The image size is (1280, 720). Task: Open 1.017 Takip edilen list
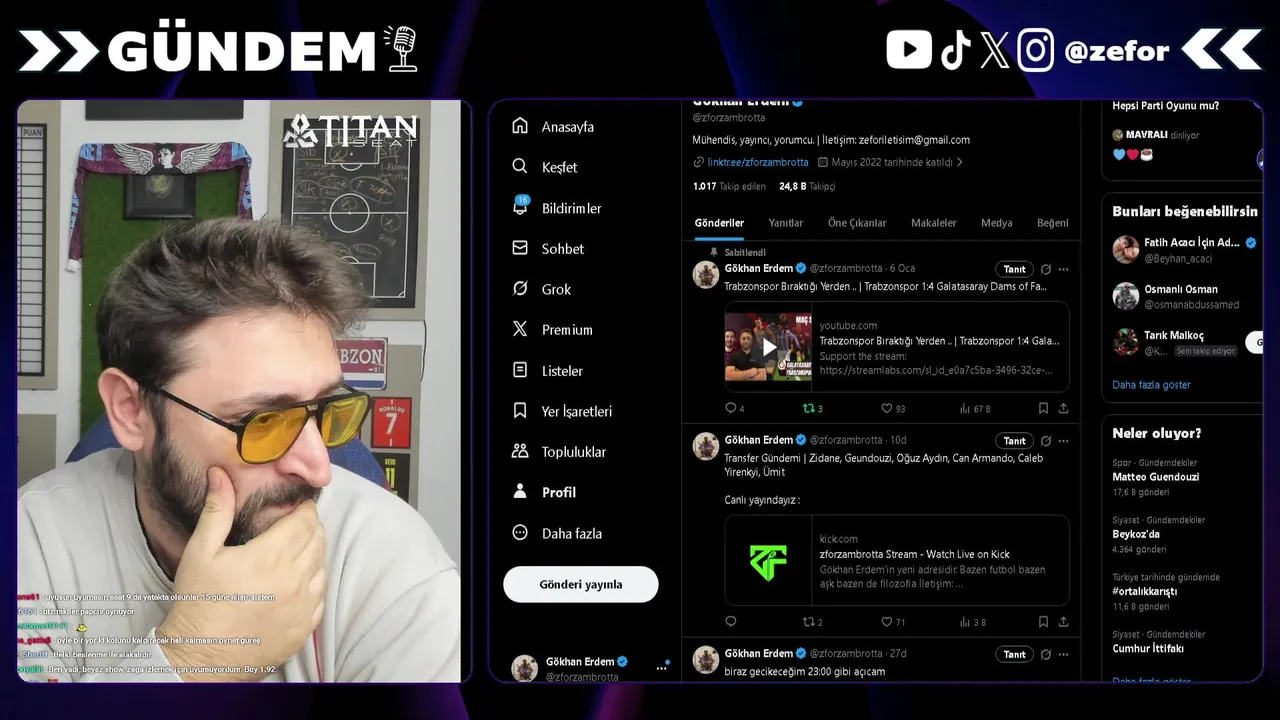coord(729,186)
